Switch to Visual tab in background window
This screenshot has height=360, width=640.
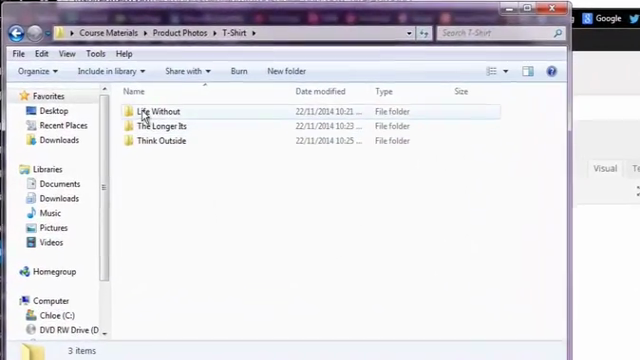605,169
